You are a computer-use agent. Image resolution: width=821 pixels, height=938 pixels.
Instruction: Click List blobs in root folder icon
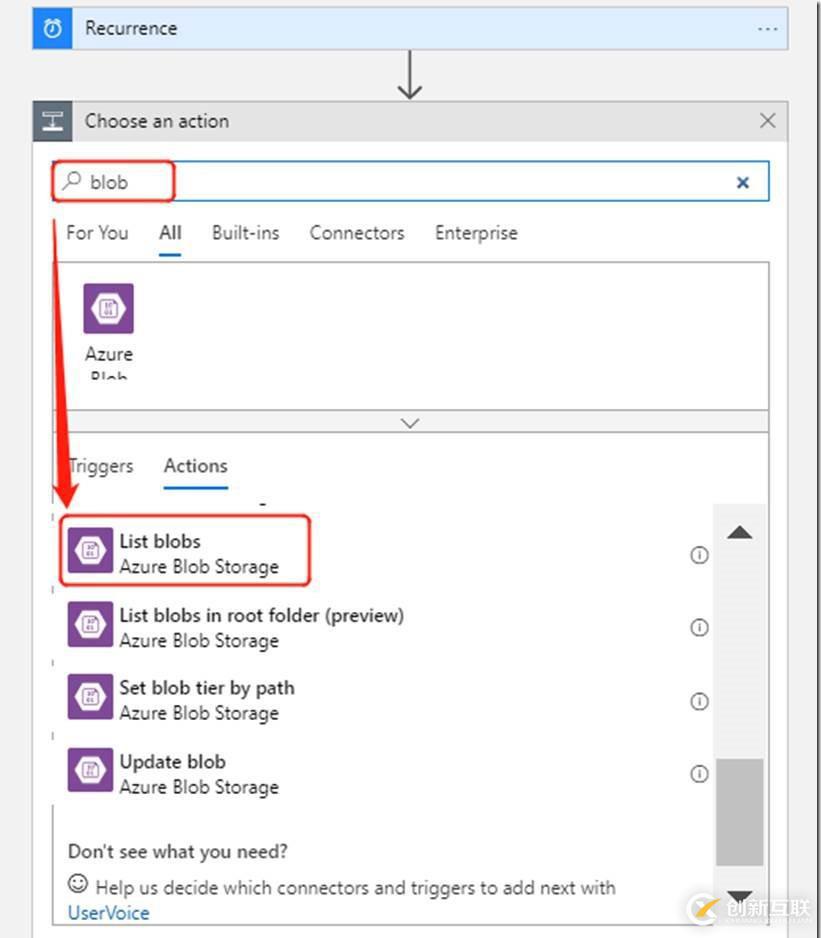click(90, 625)
